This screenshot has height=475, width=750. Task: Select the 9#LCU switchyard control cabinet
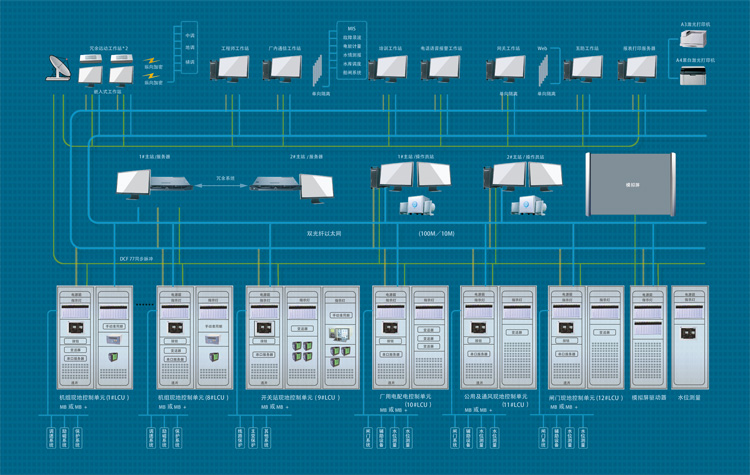(x=301, y=338)
